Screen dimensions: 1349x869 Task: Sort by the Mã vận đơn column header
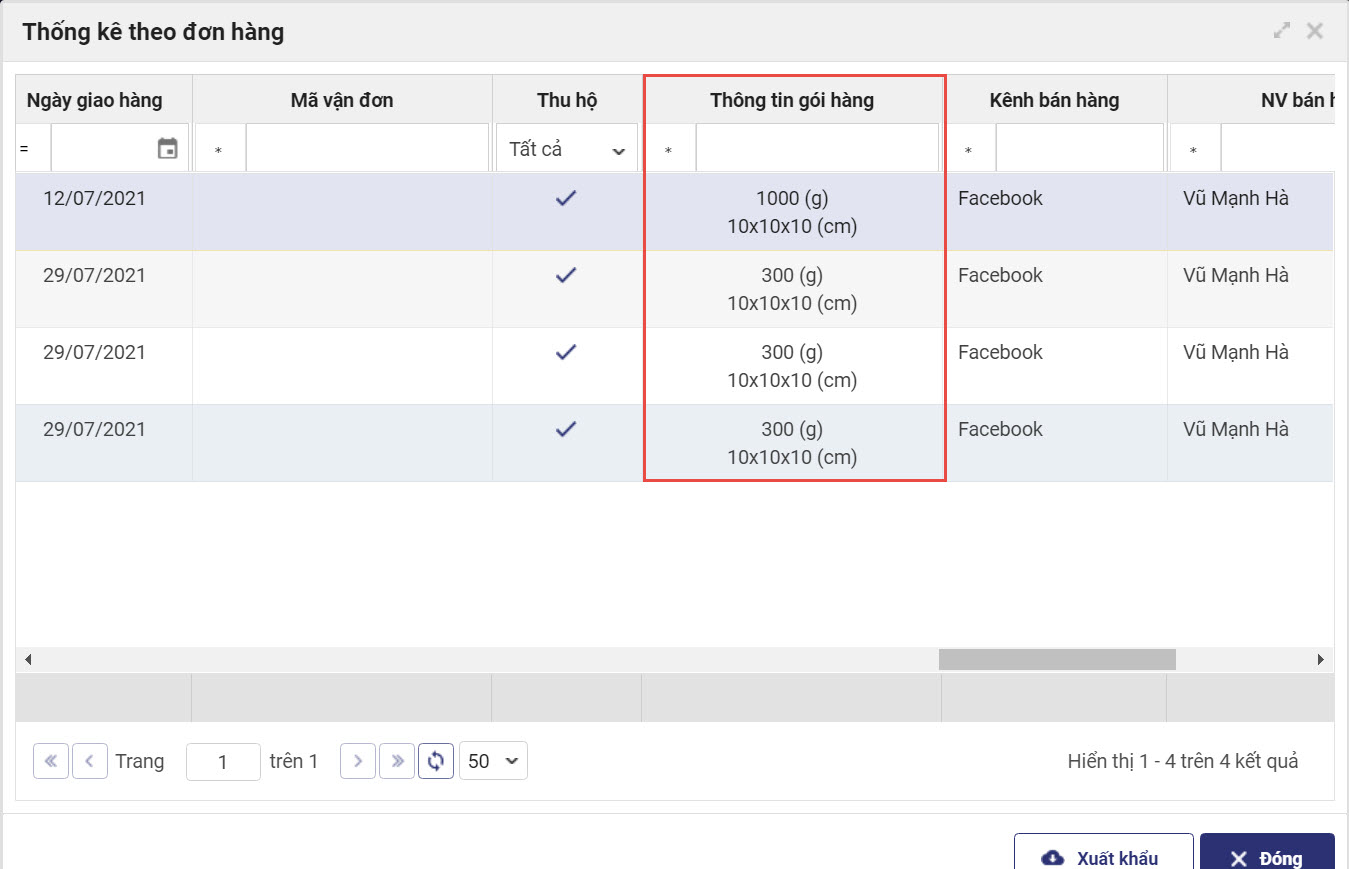tap(342, 100)
